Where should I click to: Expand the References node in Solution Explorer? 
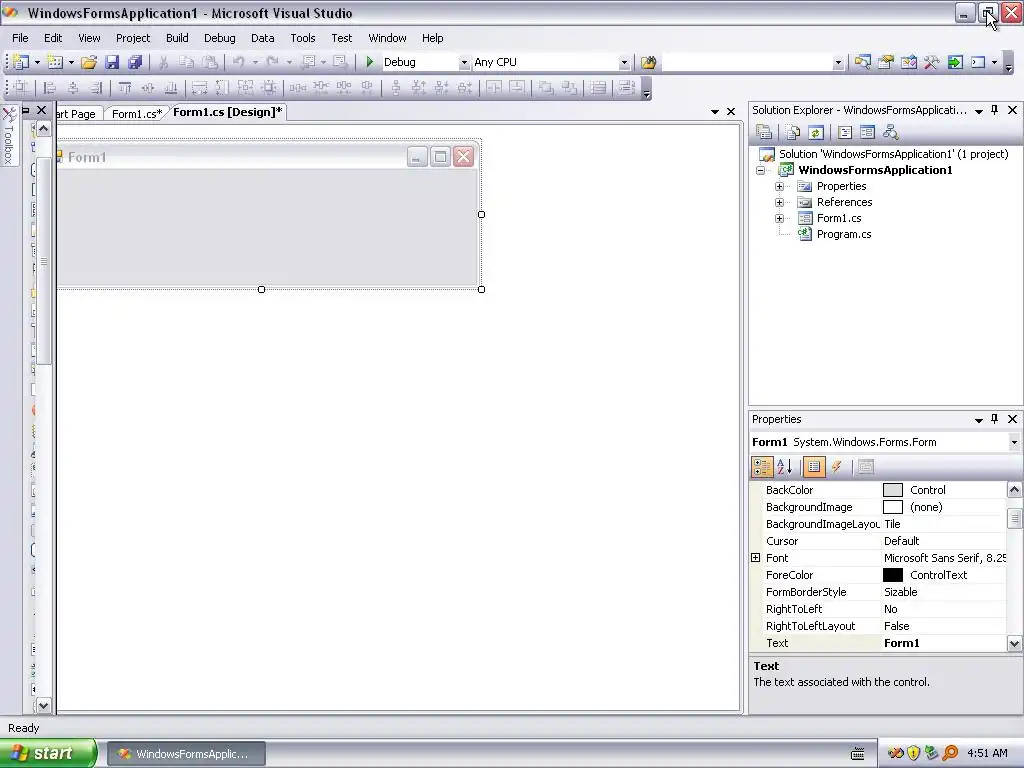click(779, 202)
